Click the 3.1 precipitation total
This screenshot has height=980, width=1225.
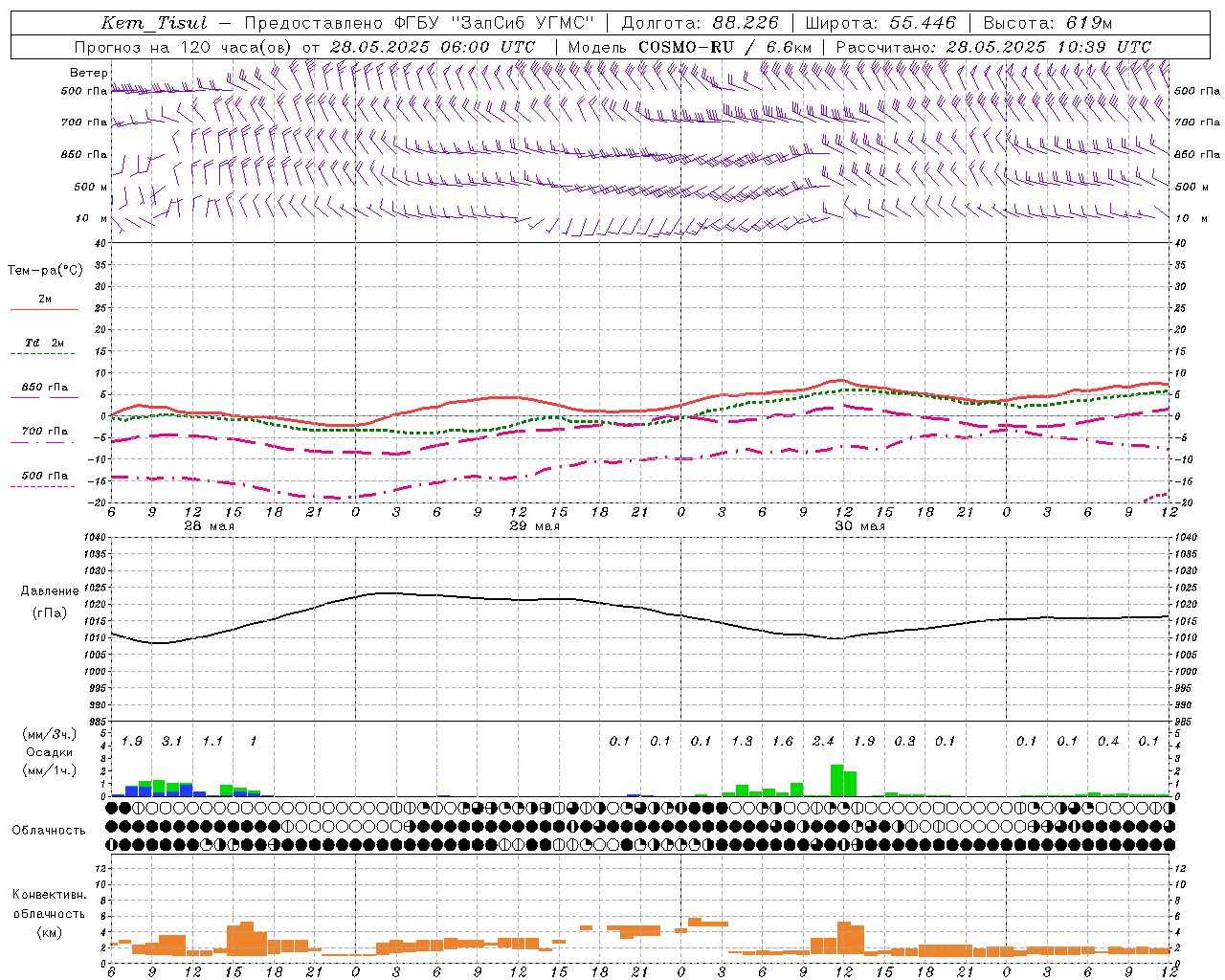(171, 741)
